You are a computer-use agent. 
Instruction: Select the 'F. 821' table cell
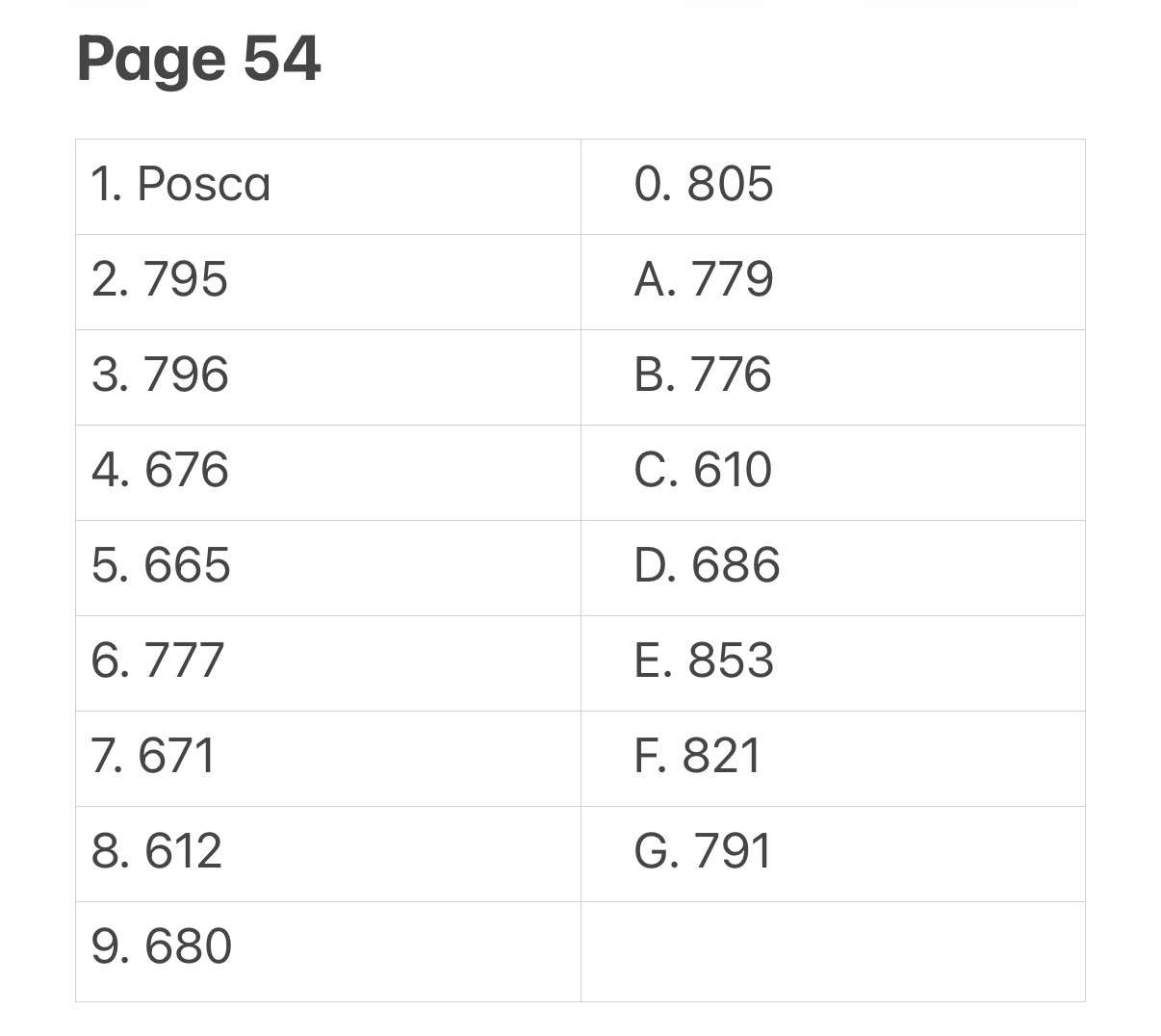[x=833, y=759]
